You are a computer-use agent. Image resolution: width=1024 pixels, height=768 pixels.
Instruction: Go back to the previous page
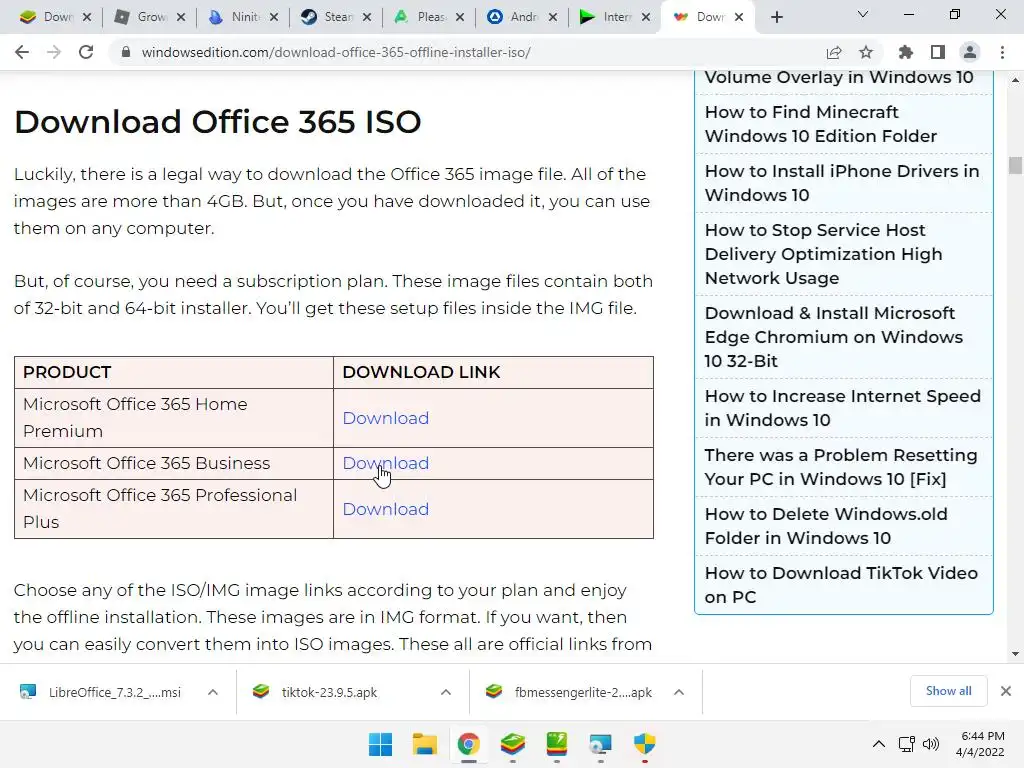(22, 52)
